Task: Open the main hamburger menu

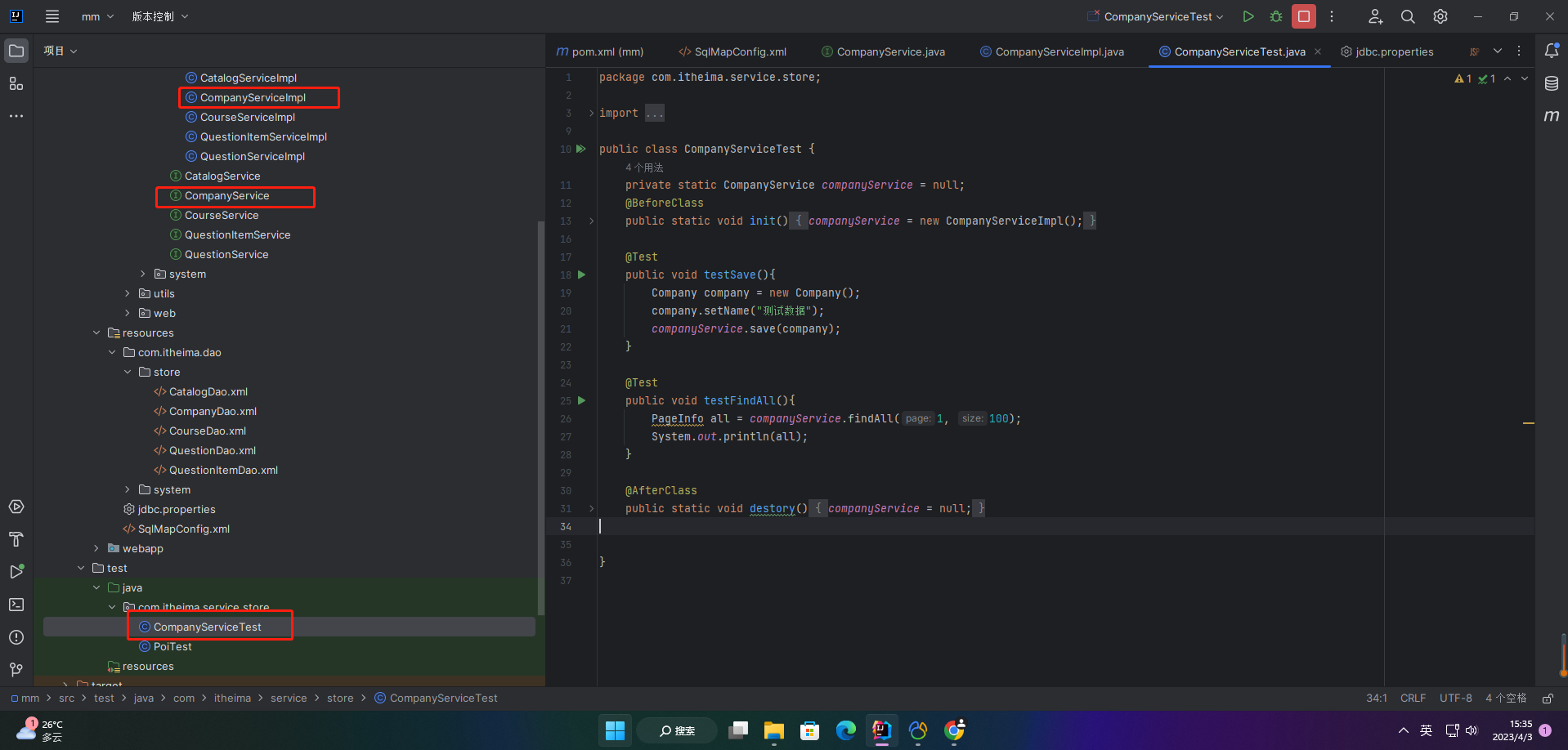Action: 52,16
